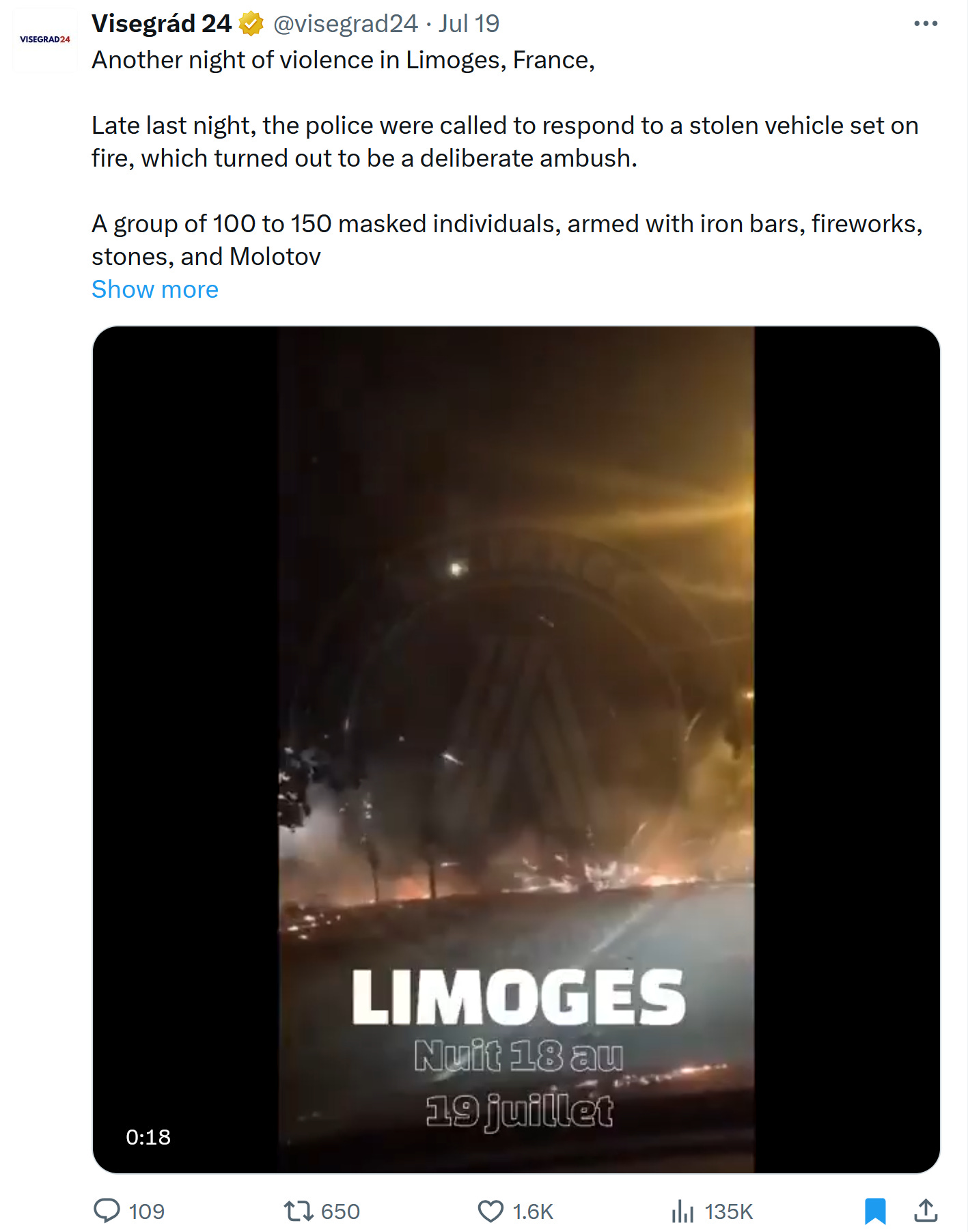This screenshot has width=968, height=1232.
Task: Open the Visegrád 24 display name link
Action: click(x=162, y=24)
